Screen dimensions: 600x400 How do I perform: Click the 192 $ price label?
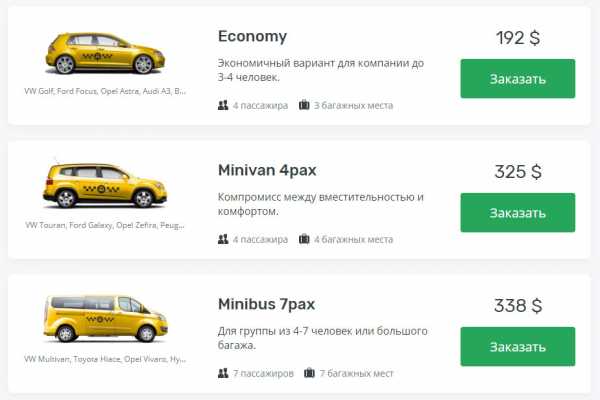point(517,38)
